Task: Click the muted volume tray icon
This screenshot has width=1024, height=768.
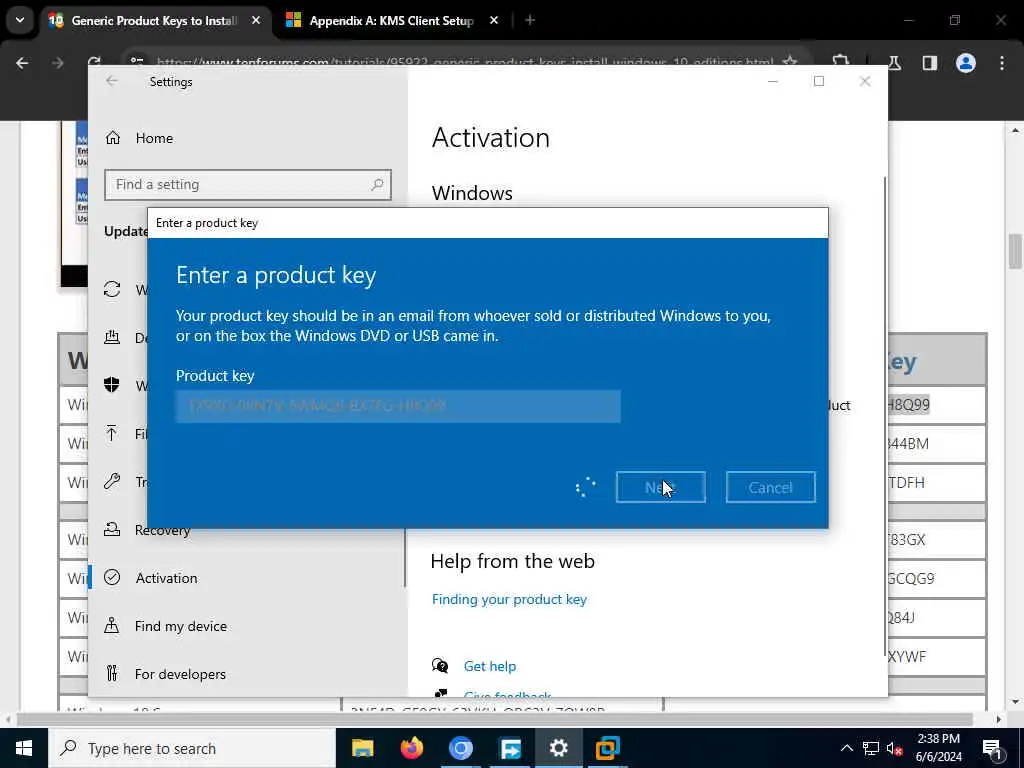Action: pyautogui.click(x=895, y=748)
